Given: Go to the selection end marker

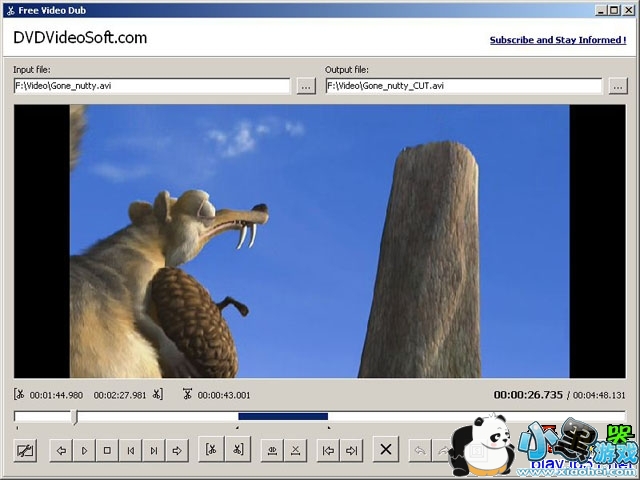Looking at the screenshot, I should pos(351,451).
